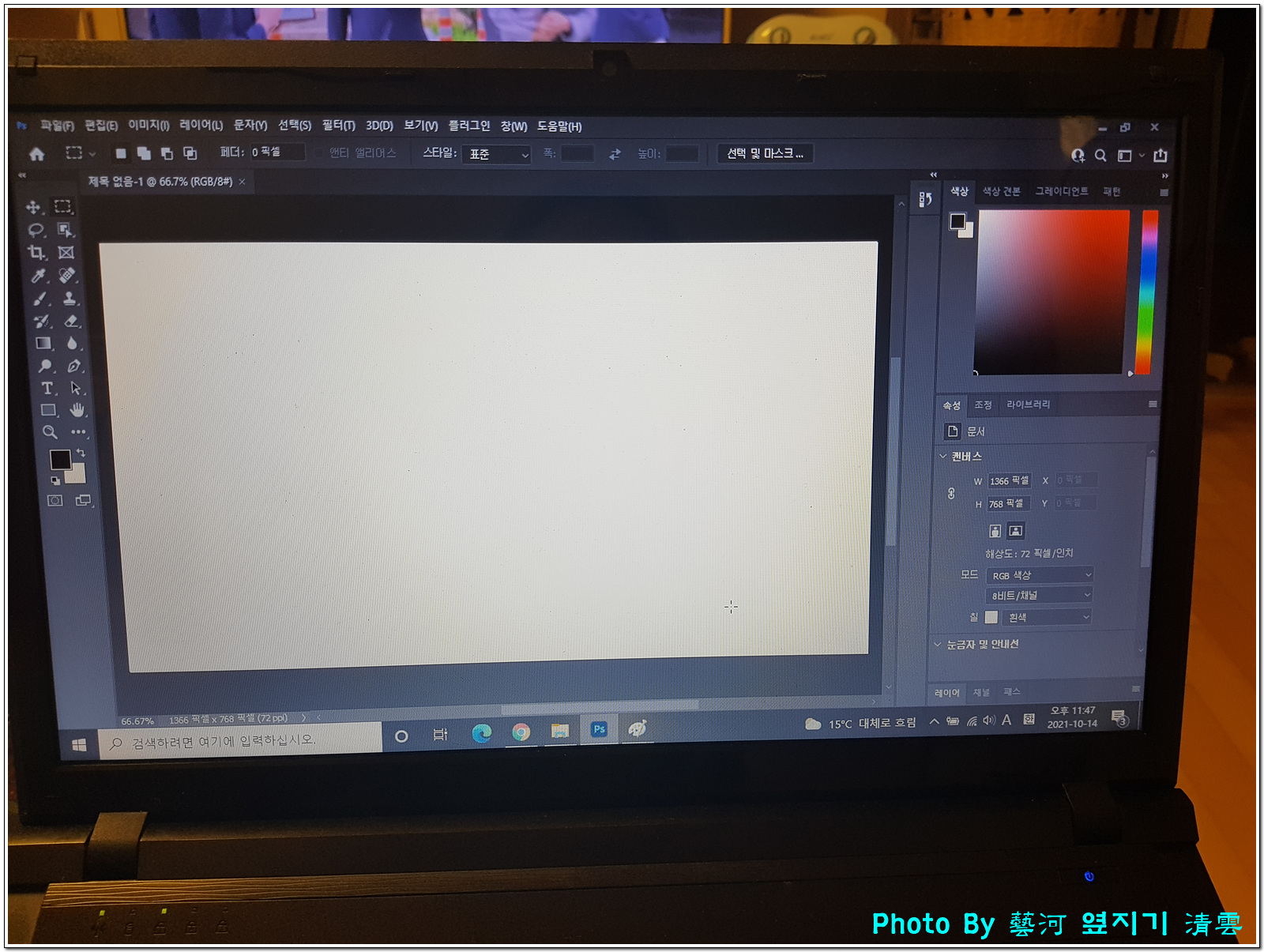Select the Crop tool
Image resolution: width=1264 pixels, height=952 pixels.
point(36,253)
